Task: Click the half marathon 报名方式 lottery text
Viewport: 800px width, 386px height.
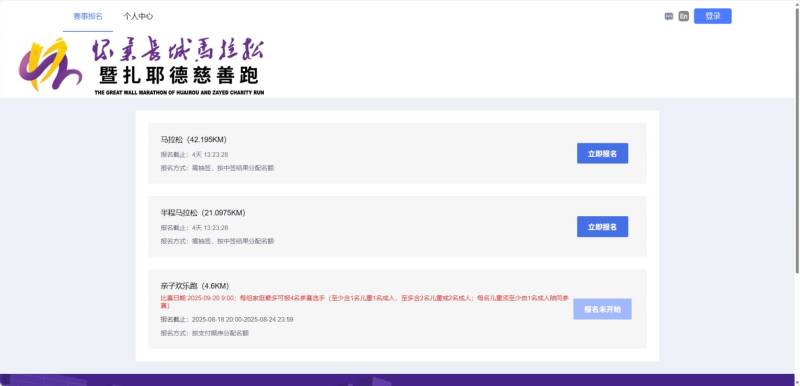Action: coord(217,241)
